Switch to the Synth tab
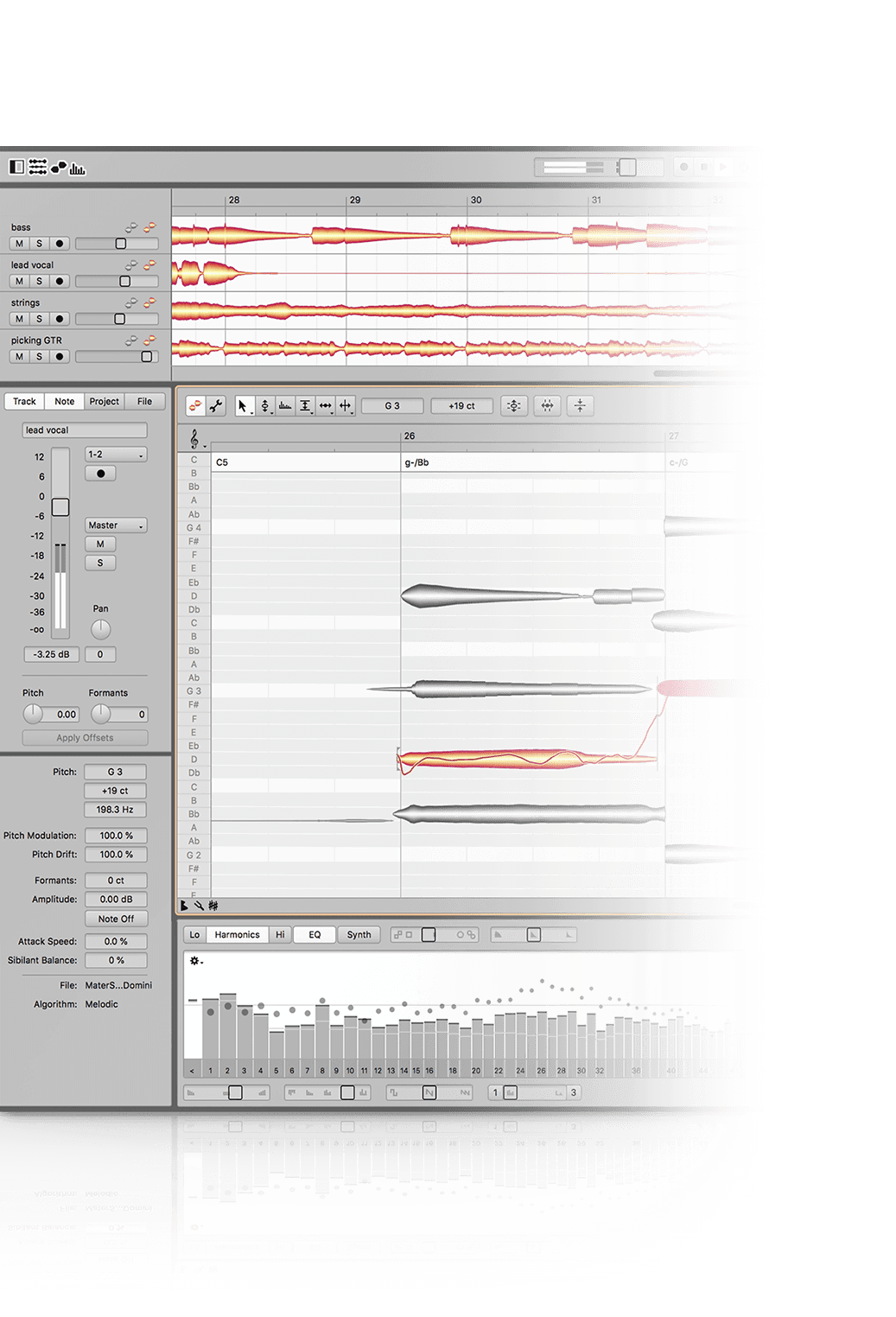The width and height of the screenshot is (896, 1317). click(x=359, y=934)
